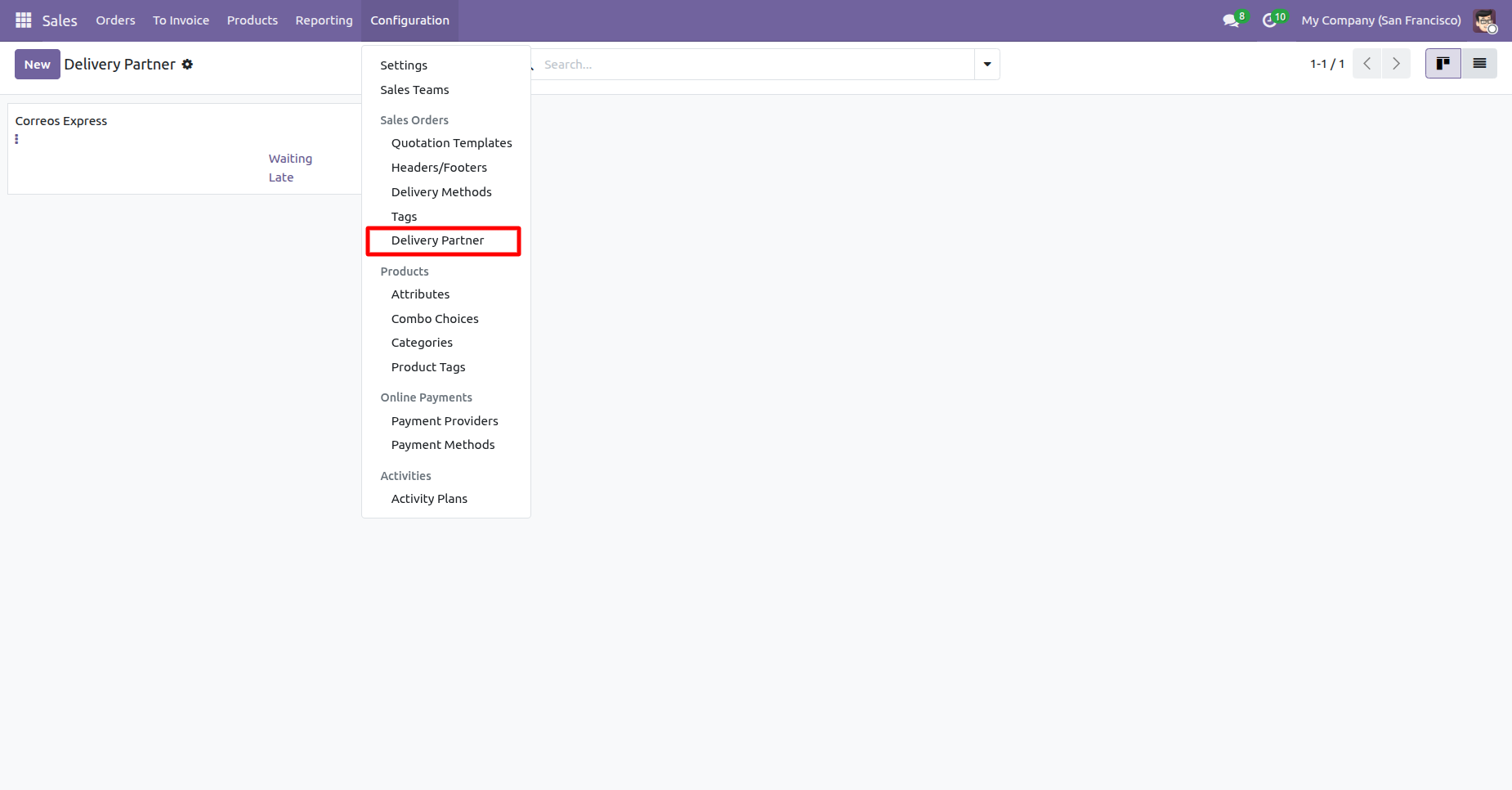Go to the previous page arrow
1512x790 pixels.
1367,64
